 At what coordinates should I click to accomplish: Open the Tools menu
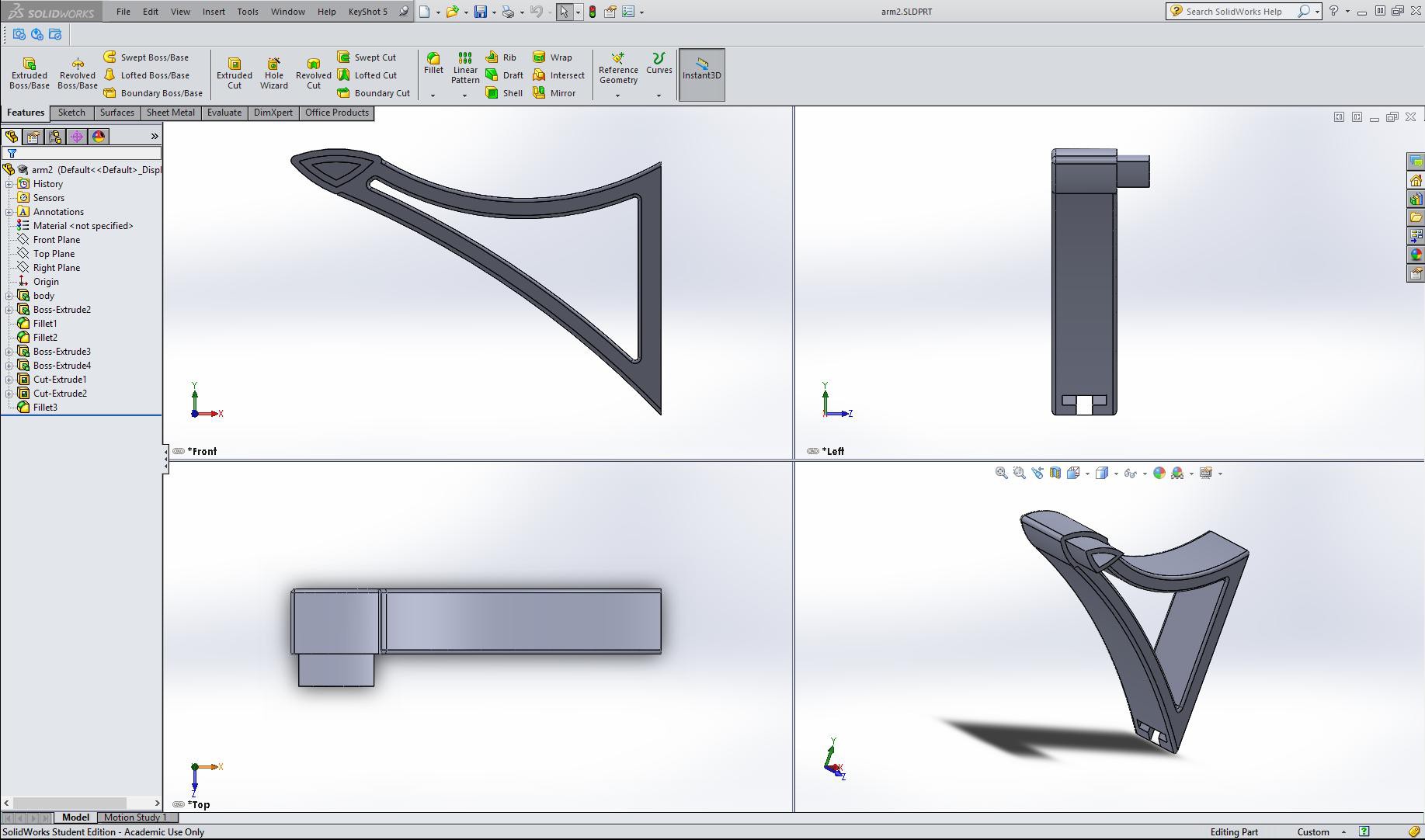click(248, 12)
